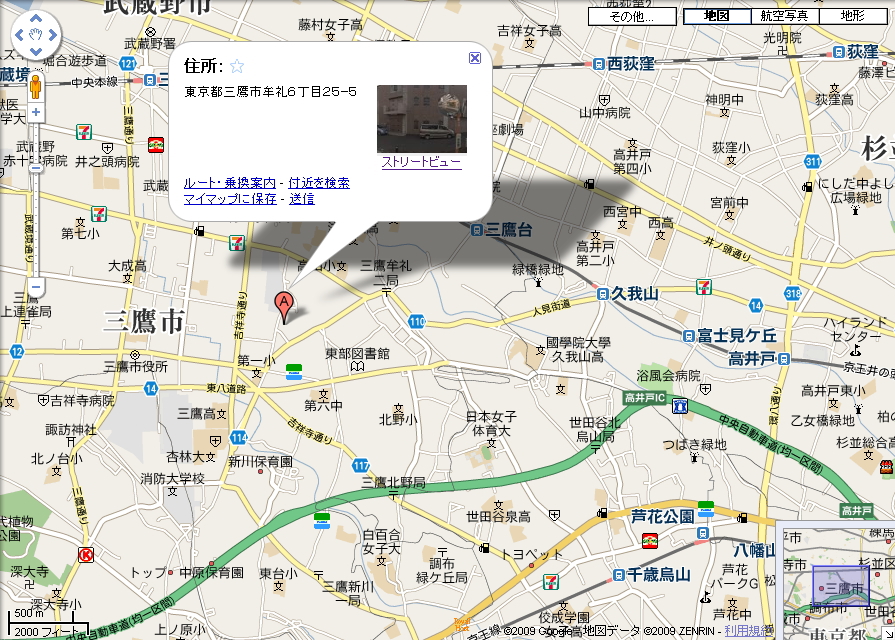
Task: Select the 地図 map view
Action: point(716,16)
